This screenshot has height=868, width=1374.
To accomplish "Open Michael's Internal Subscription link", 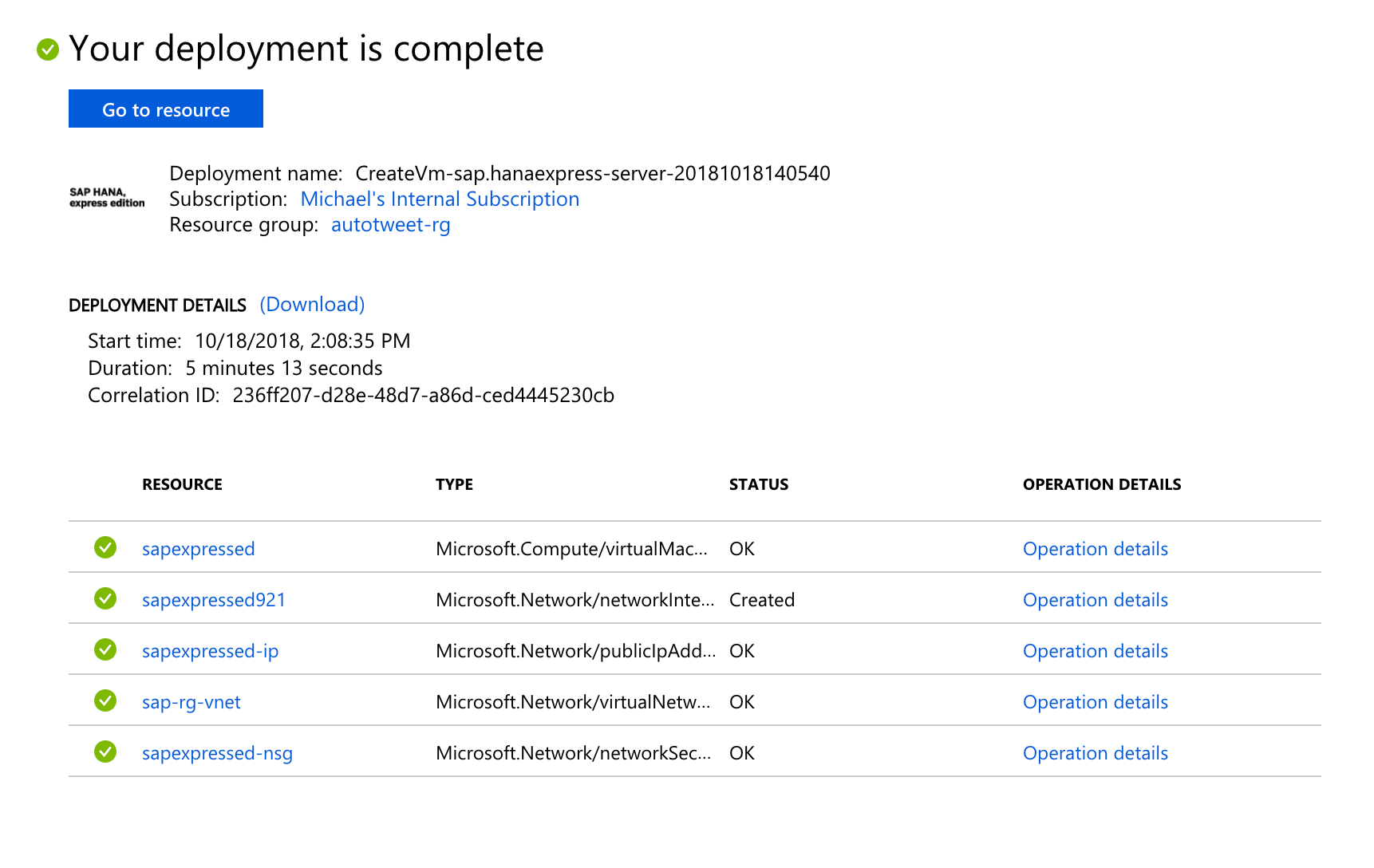I will click(440, 199).
